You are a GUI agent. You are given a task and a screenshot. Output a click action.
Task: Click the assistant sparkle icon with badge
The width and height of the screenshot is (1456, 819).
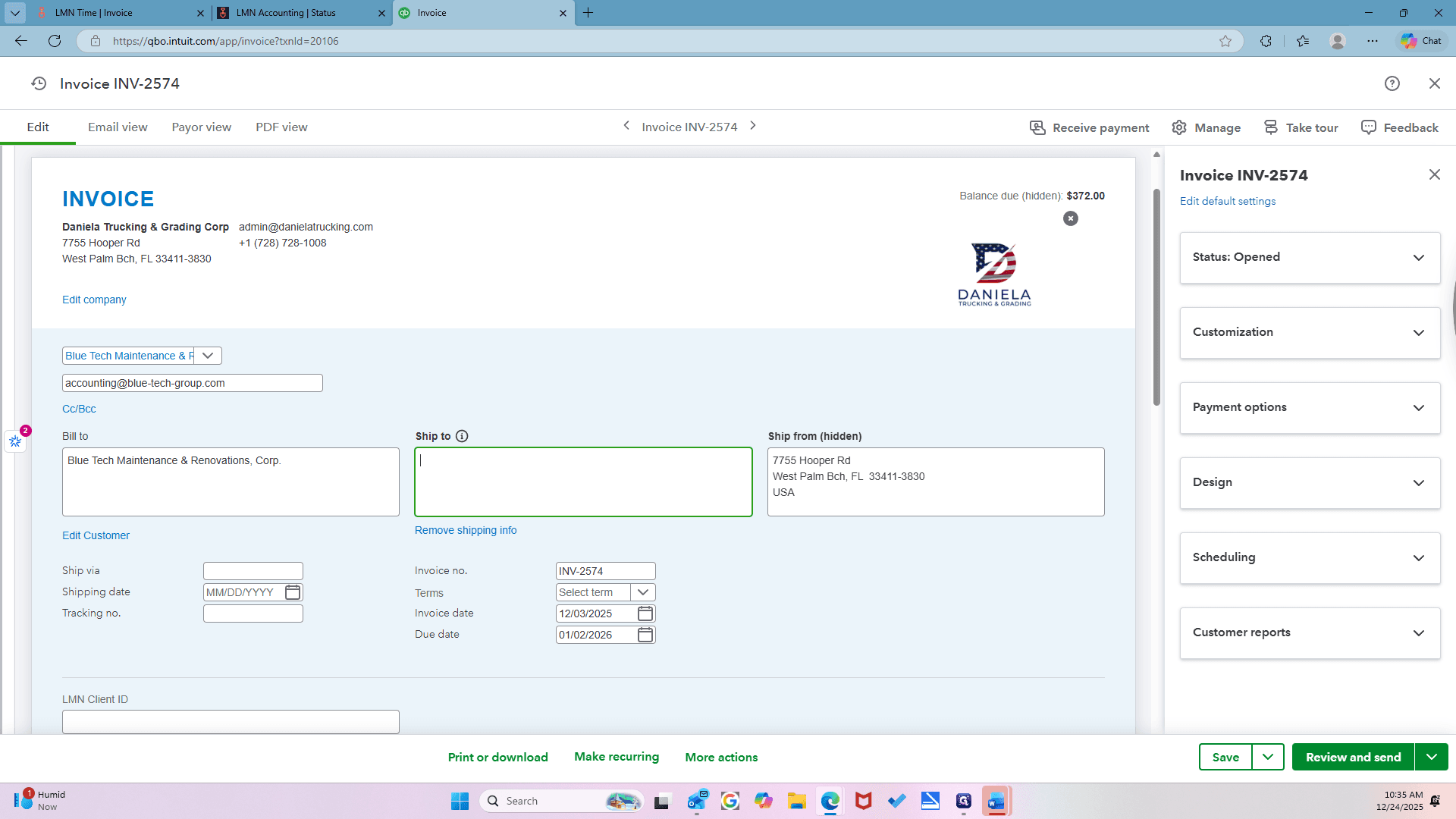coord(16,441)
